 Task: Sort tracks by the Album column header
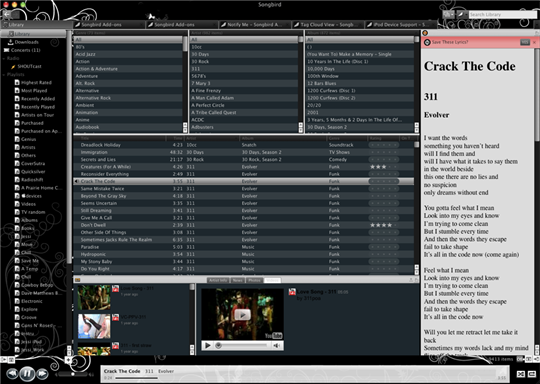283,138
